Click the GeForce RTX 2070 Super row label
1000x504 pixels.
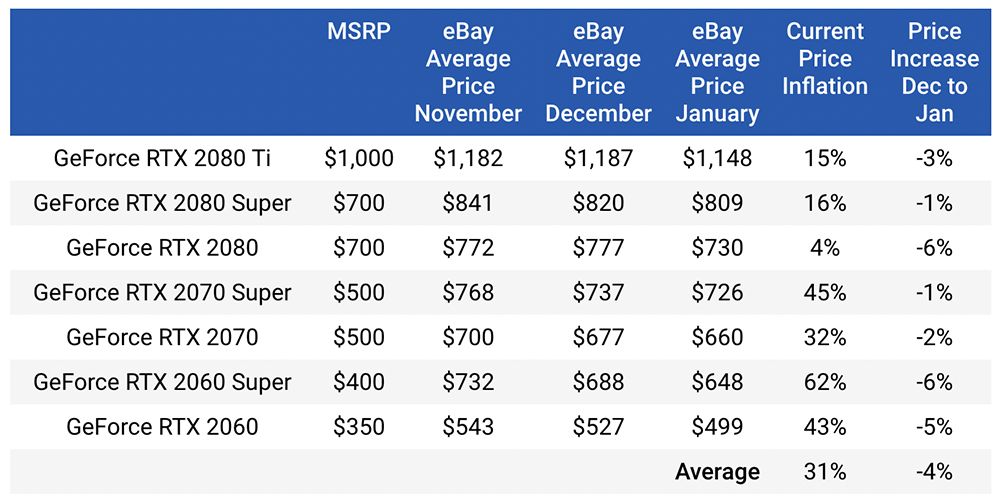pos(163,292)
